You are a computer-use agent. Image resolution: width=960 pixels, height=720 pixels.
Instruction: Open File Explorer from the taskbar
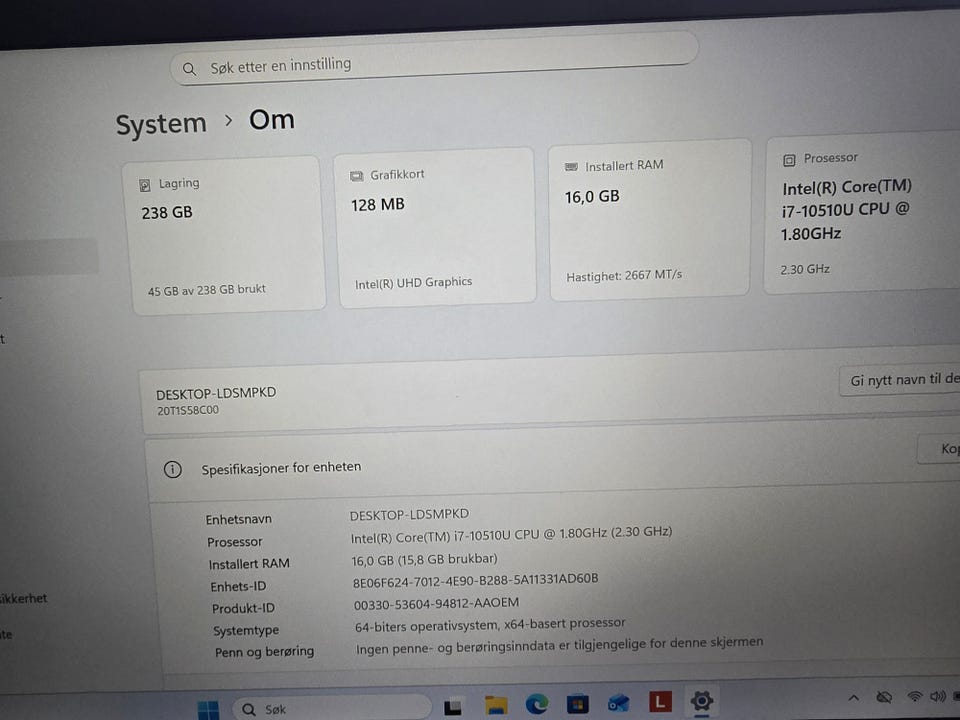496,705
